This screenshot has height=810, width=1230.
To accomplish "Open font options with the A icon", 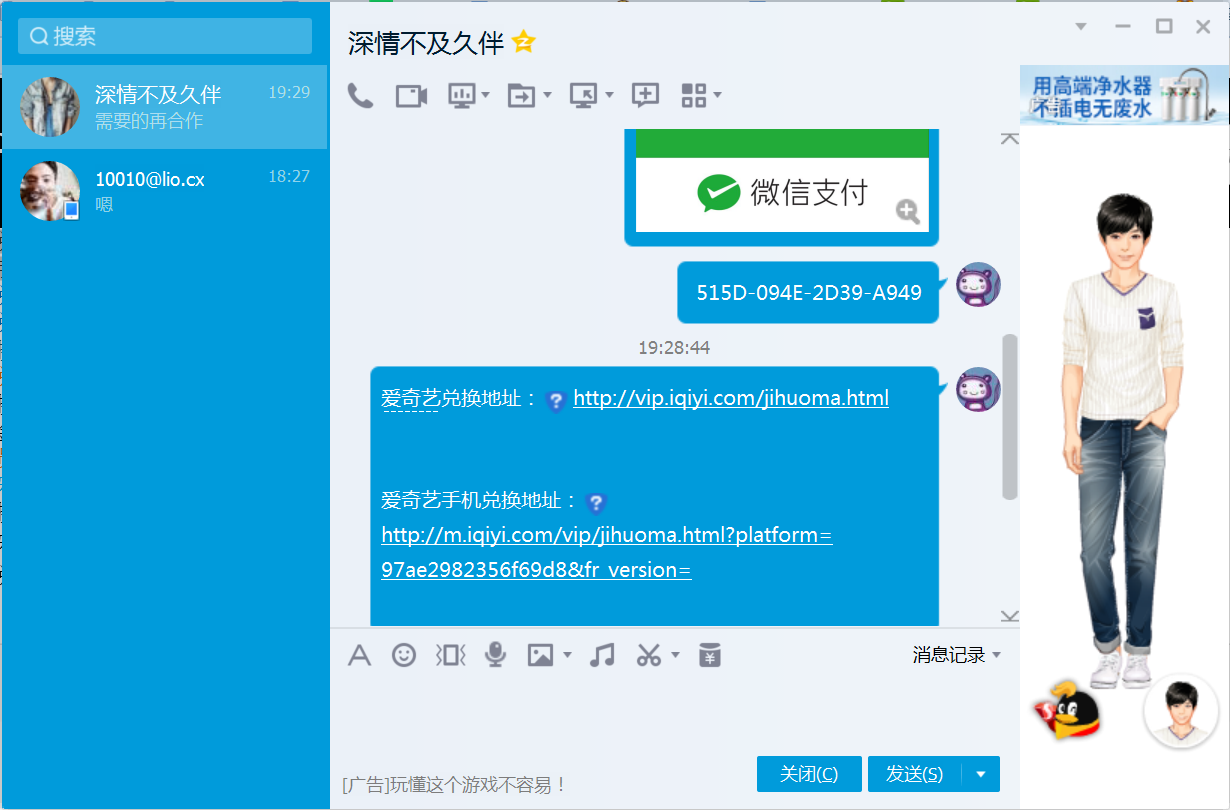I will [359, 655].
